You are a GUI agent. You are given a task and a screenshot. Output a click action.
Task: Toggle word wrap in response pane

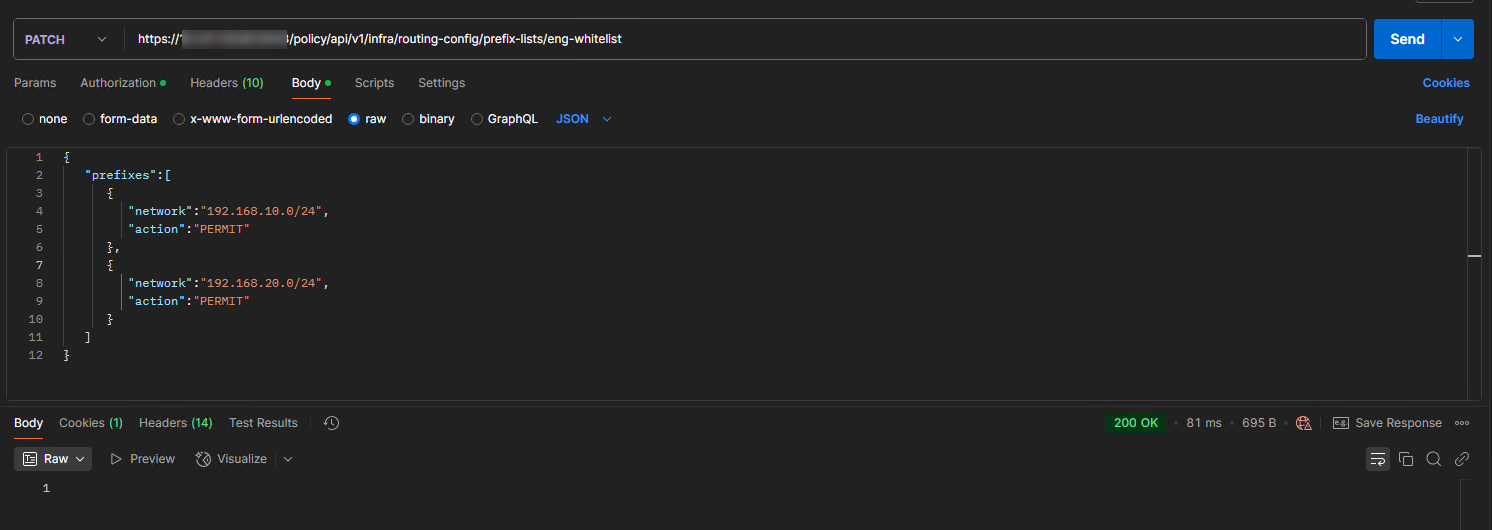[x=1378, y=459]
